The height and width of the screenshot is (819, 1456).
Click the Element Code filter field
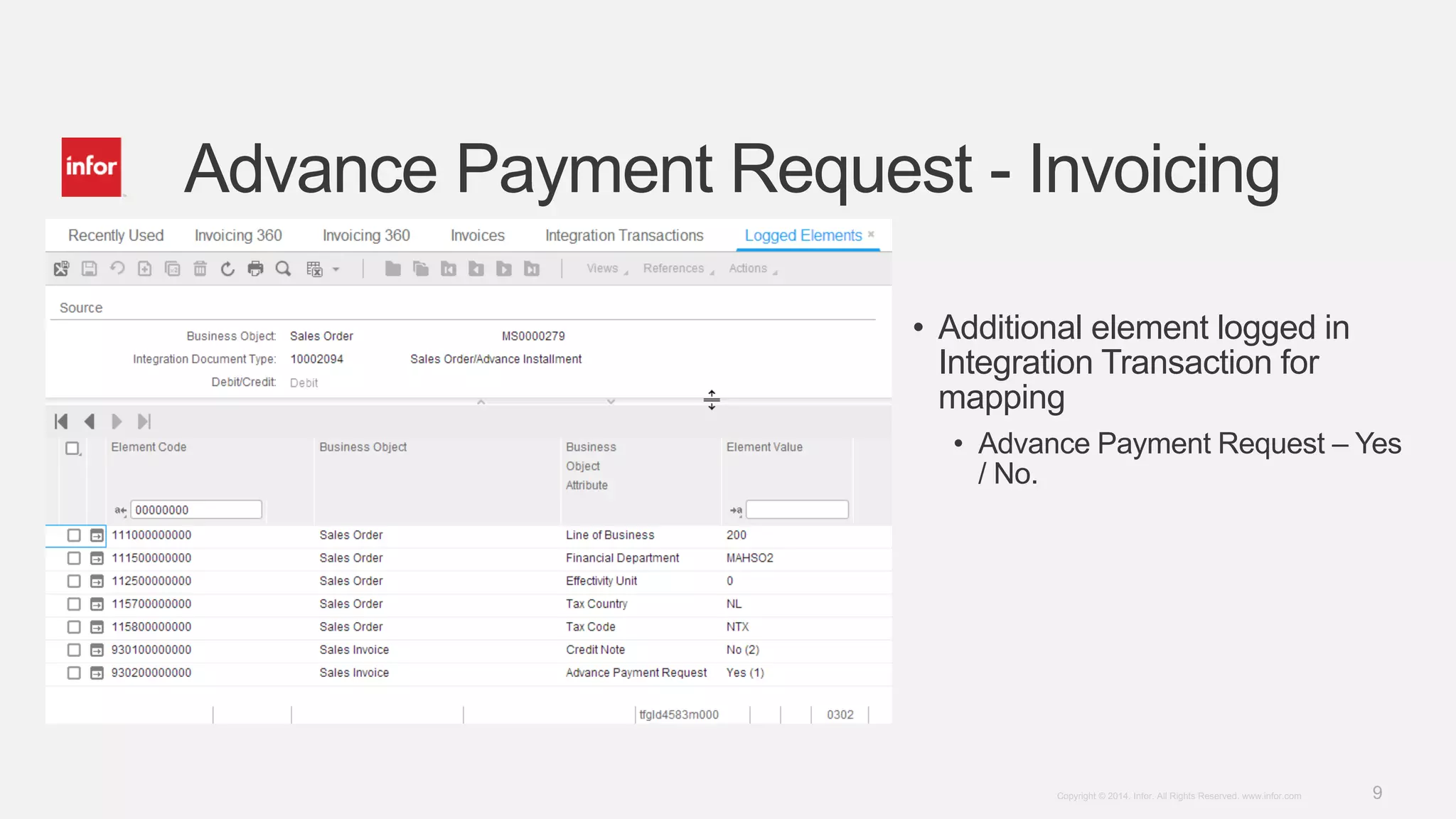[x=196, y=510]
